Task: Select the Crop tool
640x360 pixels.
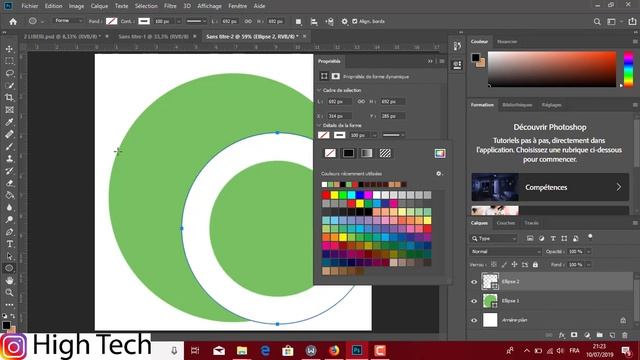Action: point(9,98)
